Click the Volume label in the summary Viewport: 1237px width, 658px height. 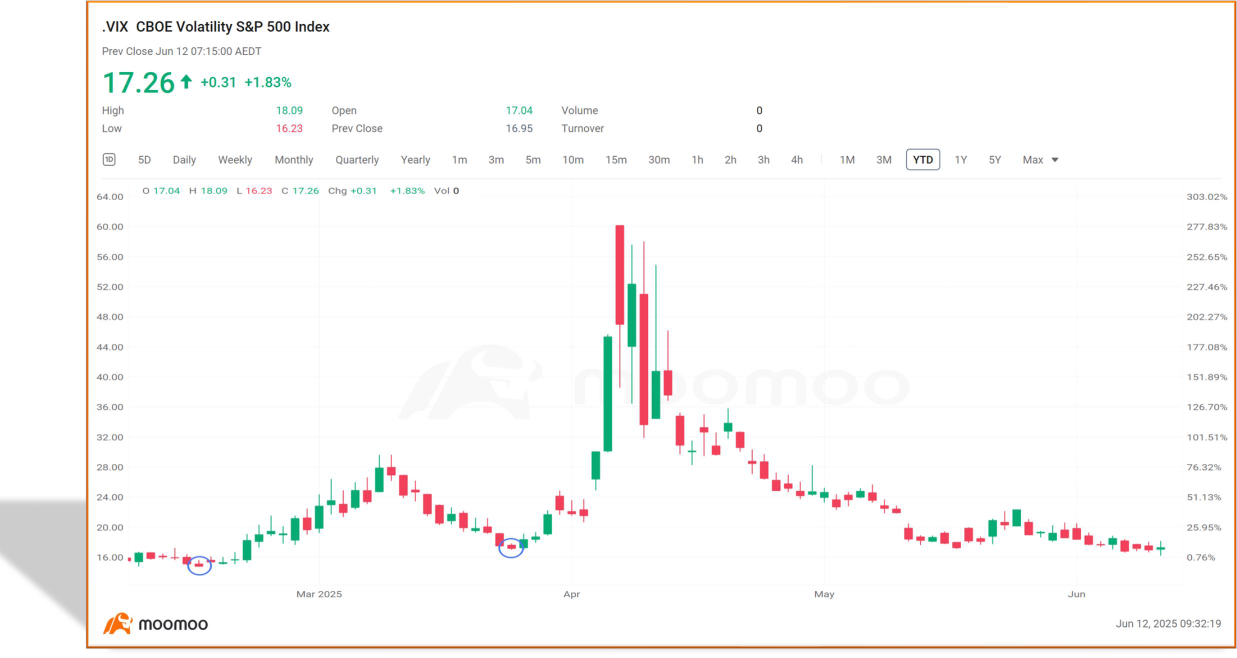[580, 111]
